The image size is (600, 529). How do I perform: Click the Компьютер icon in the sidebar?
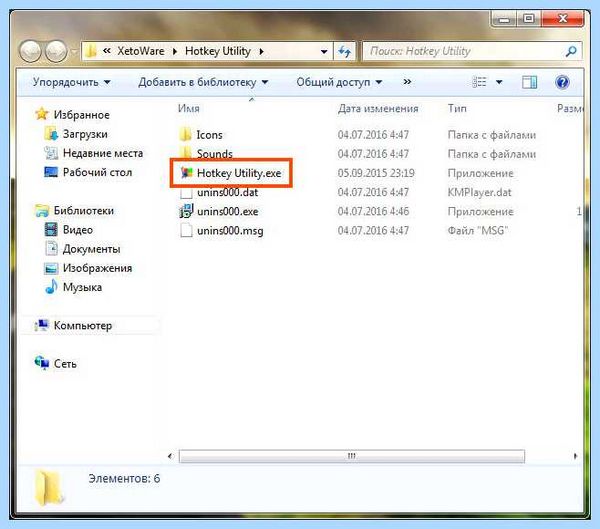click(41, 325)
